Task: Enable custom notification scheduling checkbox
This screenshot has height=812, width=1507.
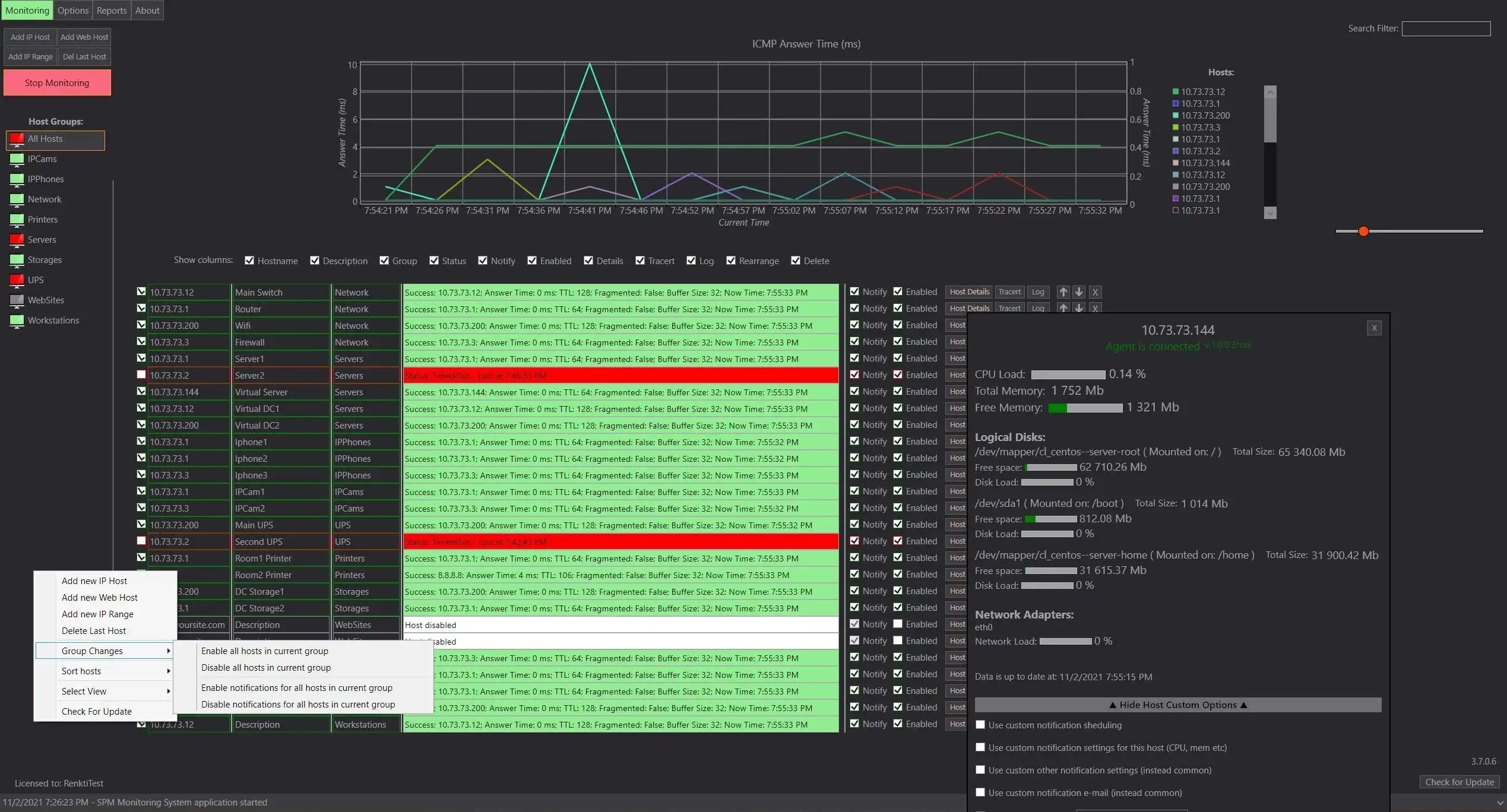Action: 980,725
